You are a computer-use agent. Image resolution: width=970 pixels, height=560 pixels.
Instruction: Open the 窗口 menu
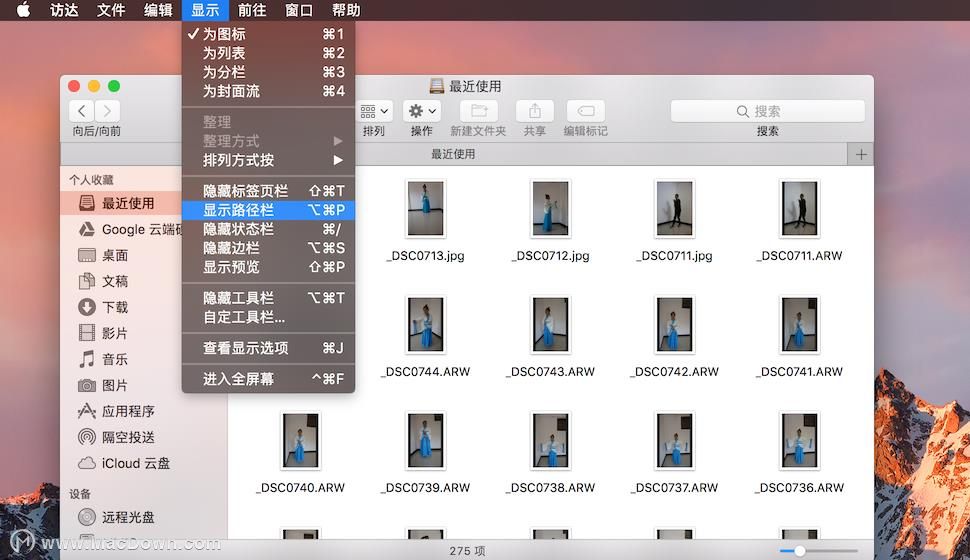tap(299, 10)
